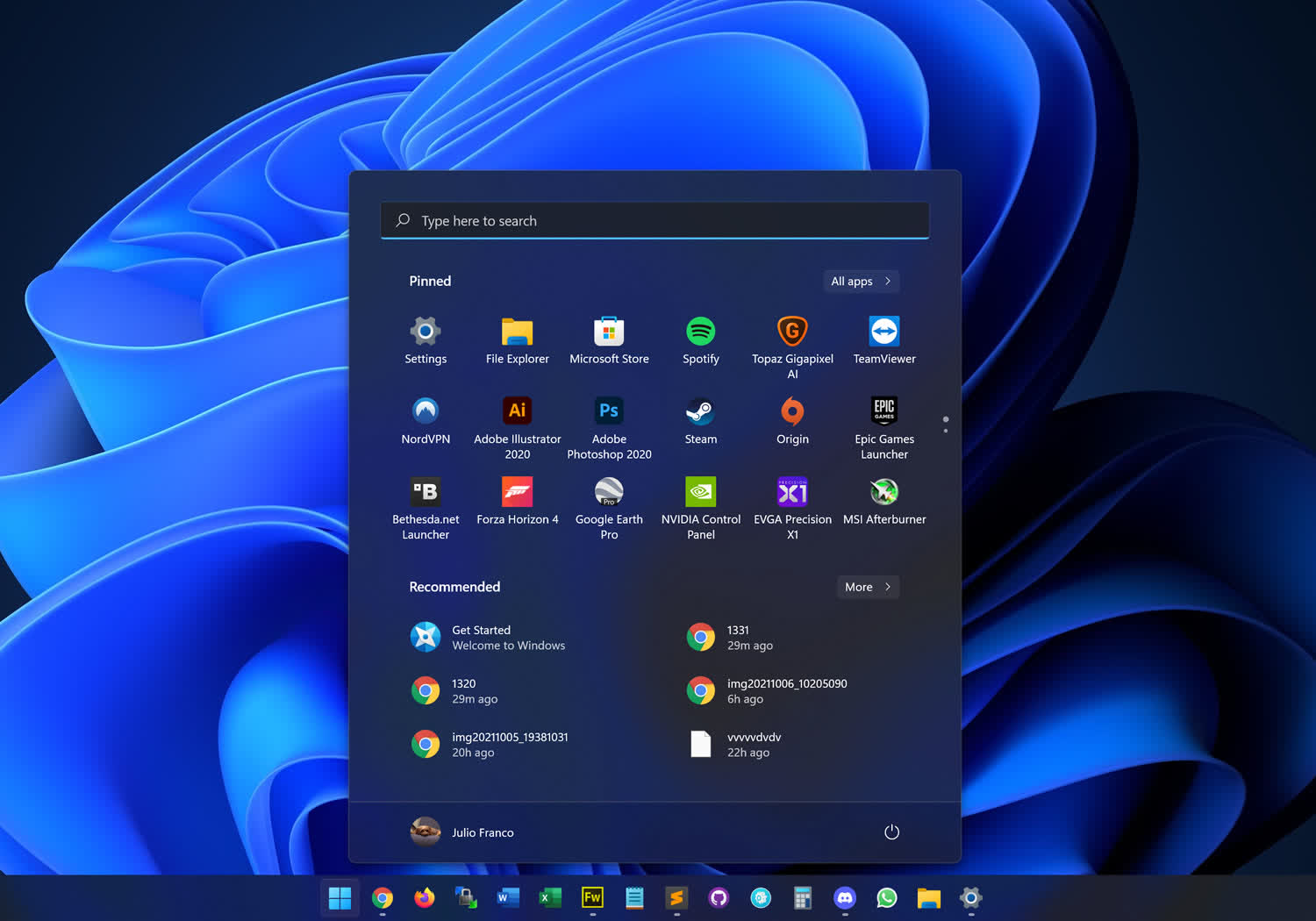Expand the All apps list
1316x921 pixels.
(x=861, y=282)
